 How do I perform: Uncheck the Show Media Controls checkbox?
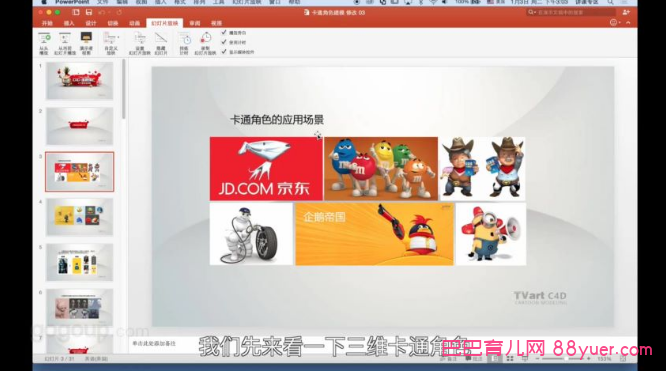[x=224, y=52]
